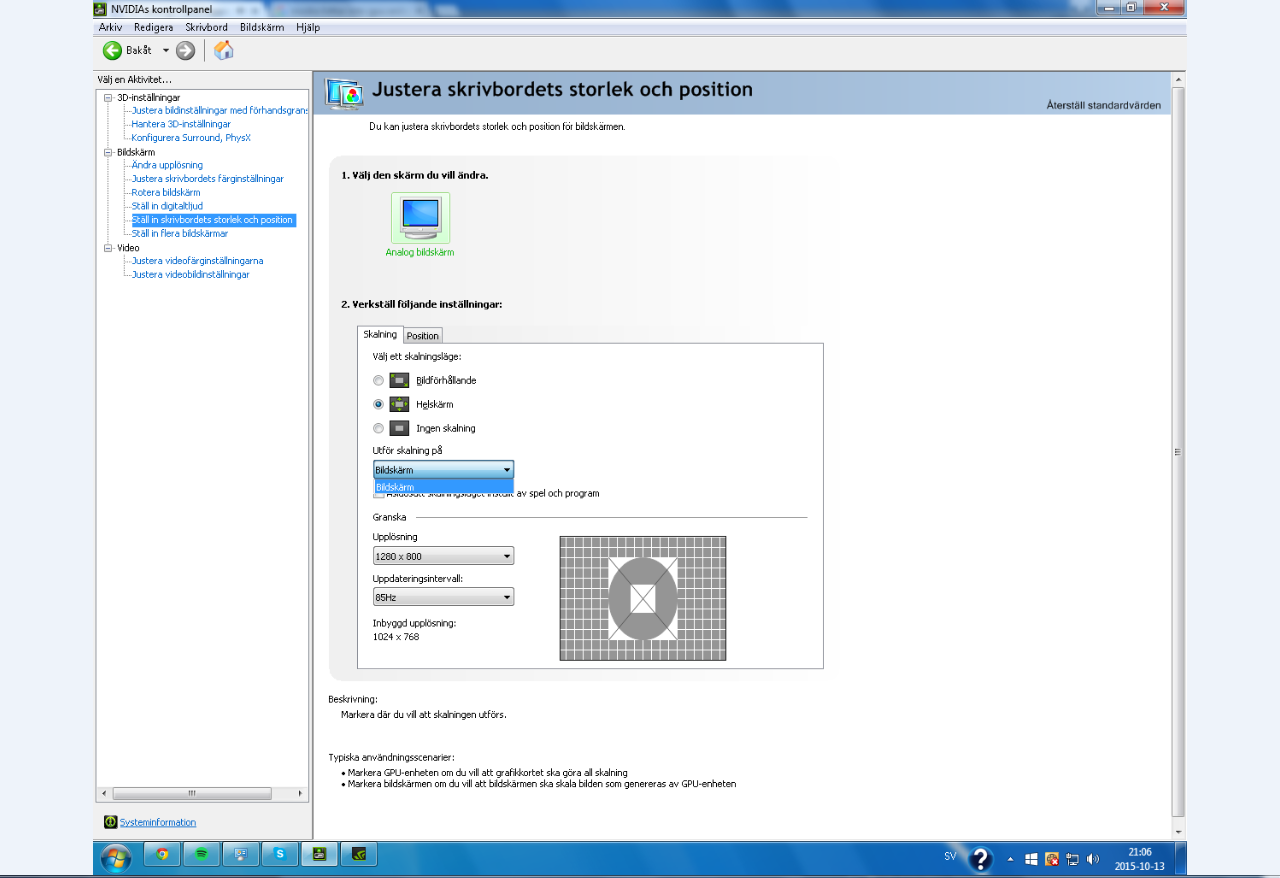Image resolution: width=1280 pixels, height=878 pixels.
Task: Click the network tray icon
Action: 1072,858
